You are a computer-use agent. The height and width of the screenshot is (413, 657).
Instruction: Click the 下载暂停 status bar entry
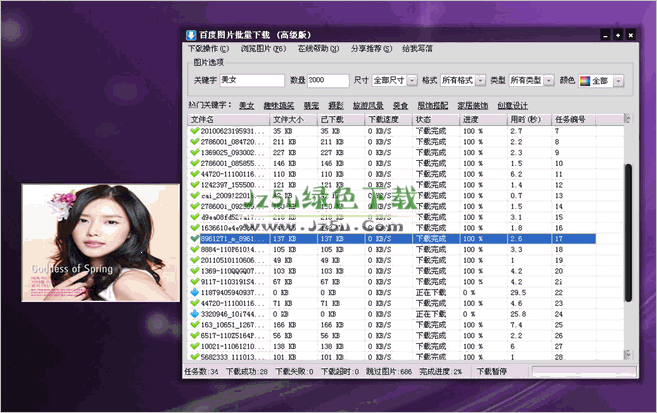491,372
